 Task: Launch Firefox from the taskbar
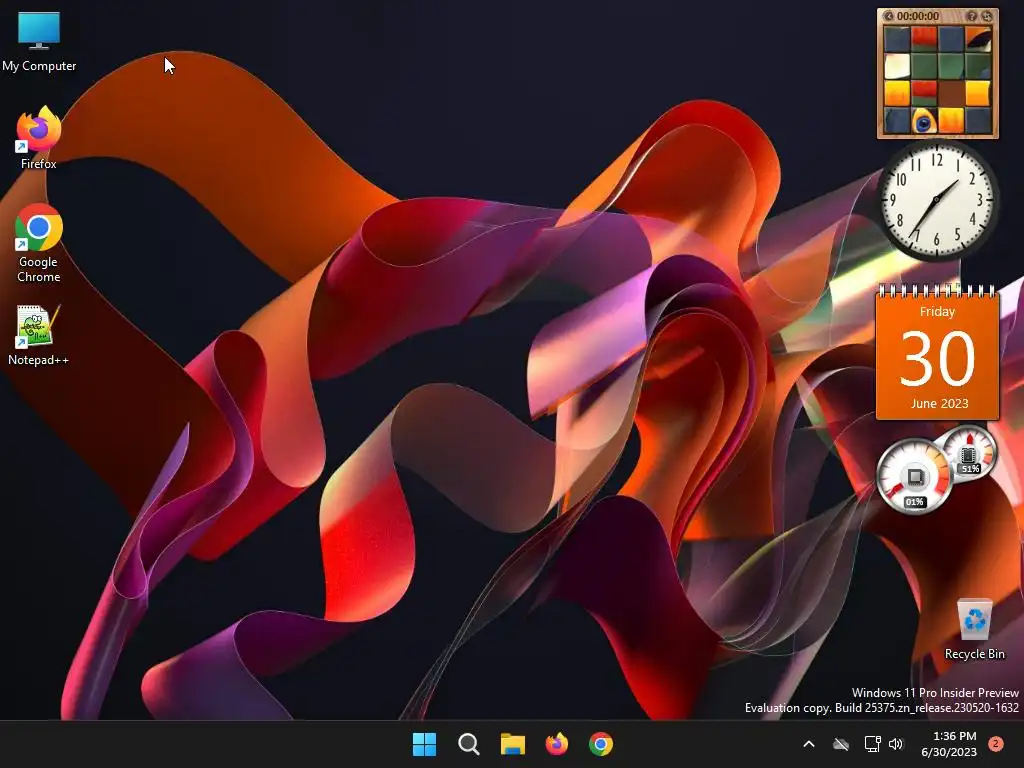coord(556,744)
